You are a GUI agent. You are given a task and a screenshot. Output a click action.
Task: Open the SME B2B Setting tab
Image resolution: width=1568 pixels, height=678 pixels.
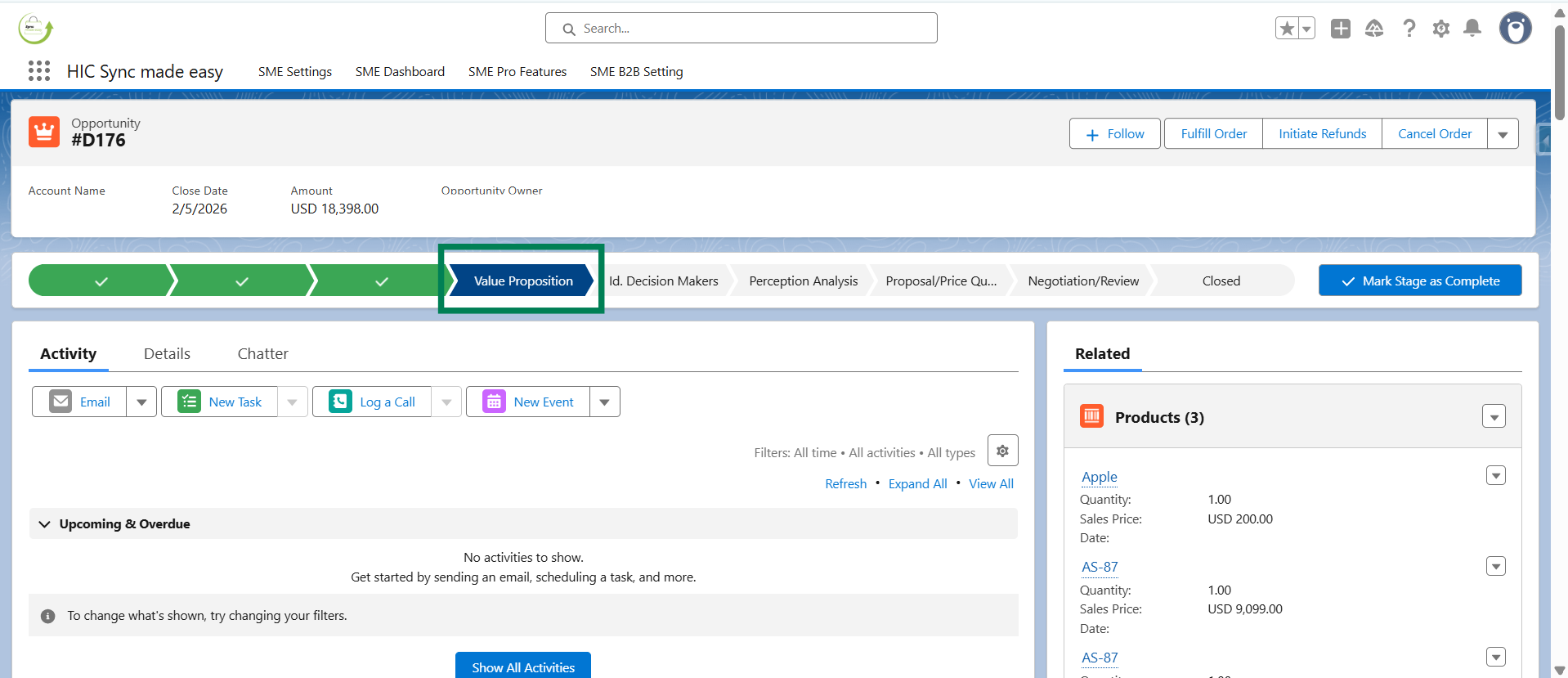pyautogui.click(x=637, y=72)
